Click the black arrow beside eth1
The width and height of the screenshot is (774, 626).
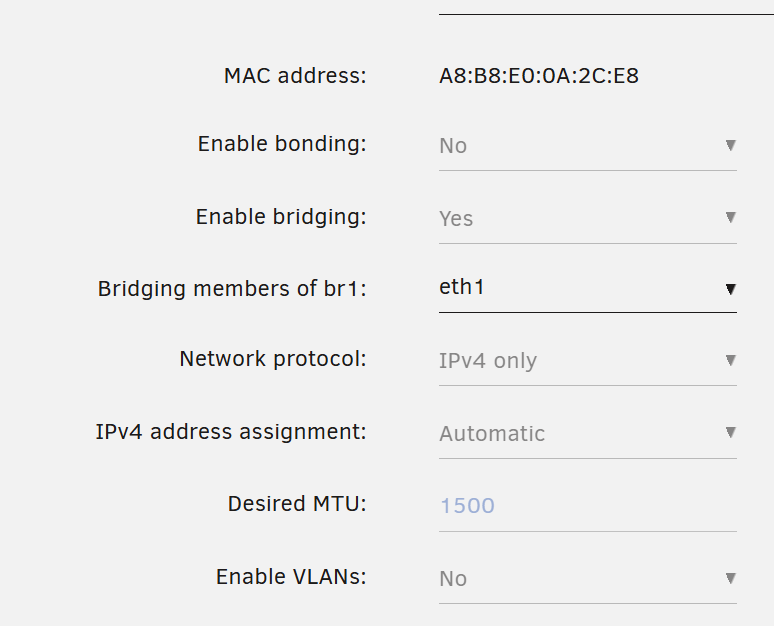(x=731, y=289)
